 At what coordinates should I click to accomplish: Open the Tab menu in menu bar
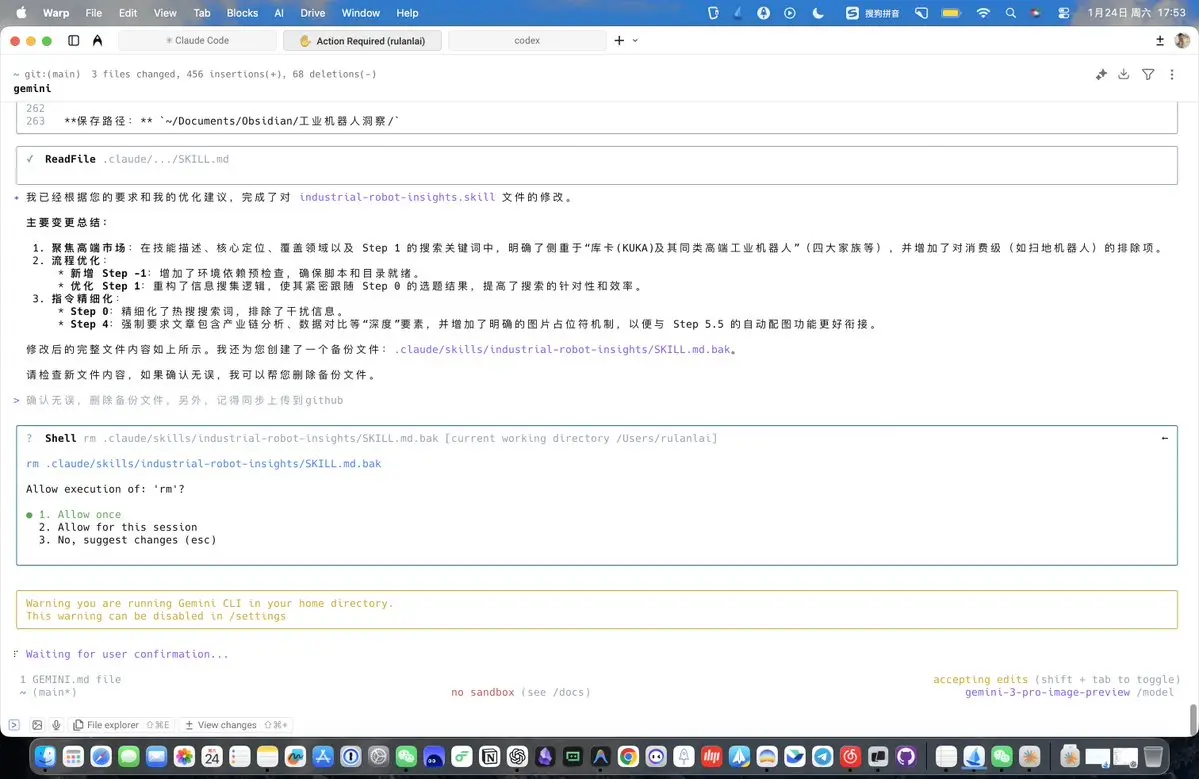point(202,13)
